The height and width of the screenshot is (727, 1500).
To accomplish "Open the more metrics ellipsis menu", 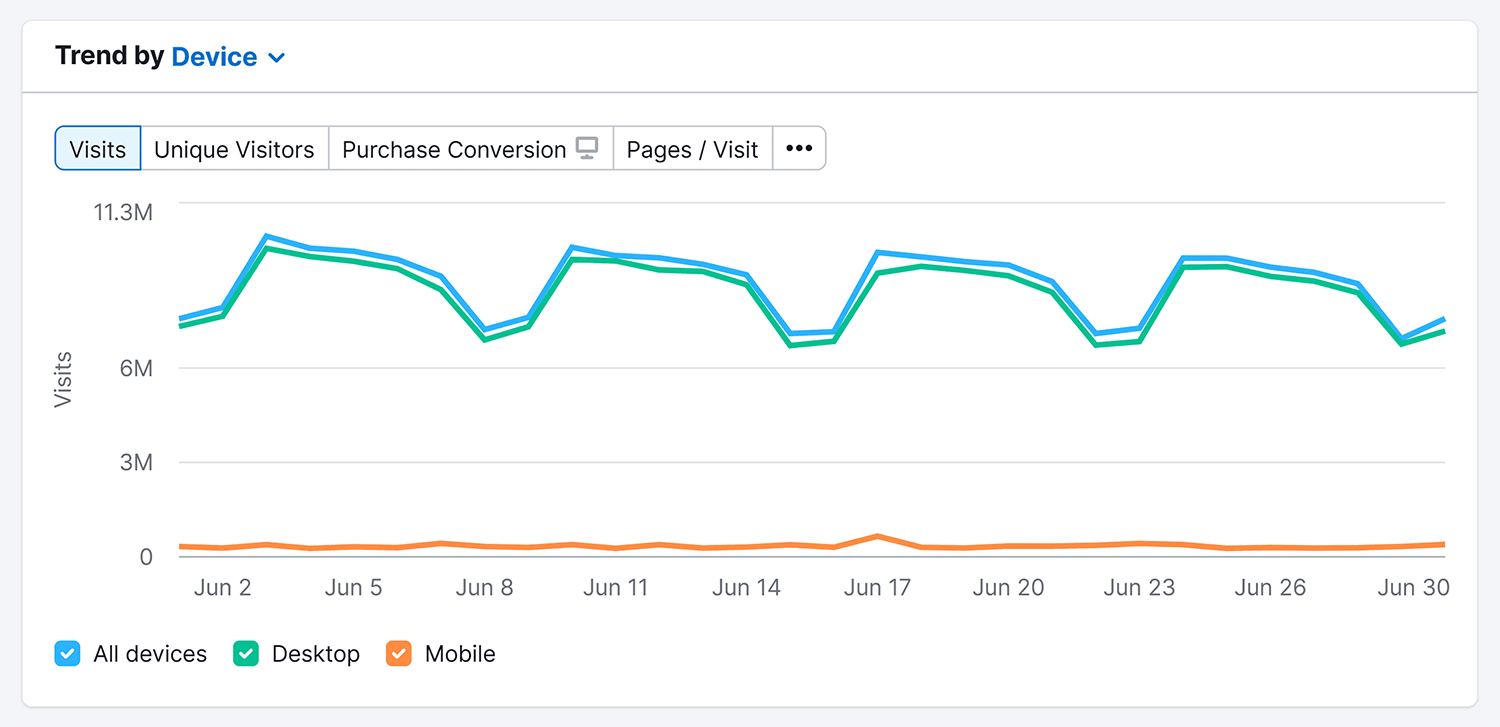I will [799, 149].
